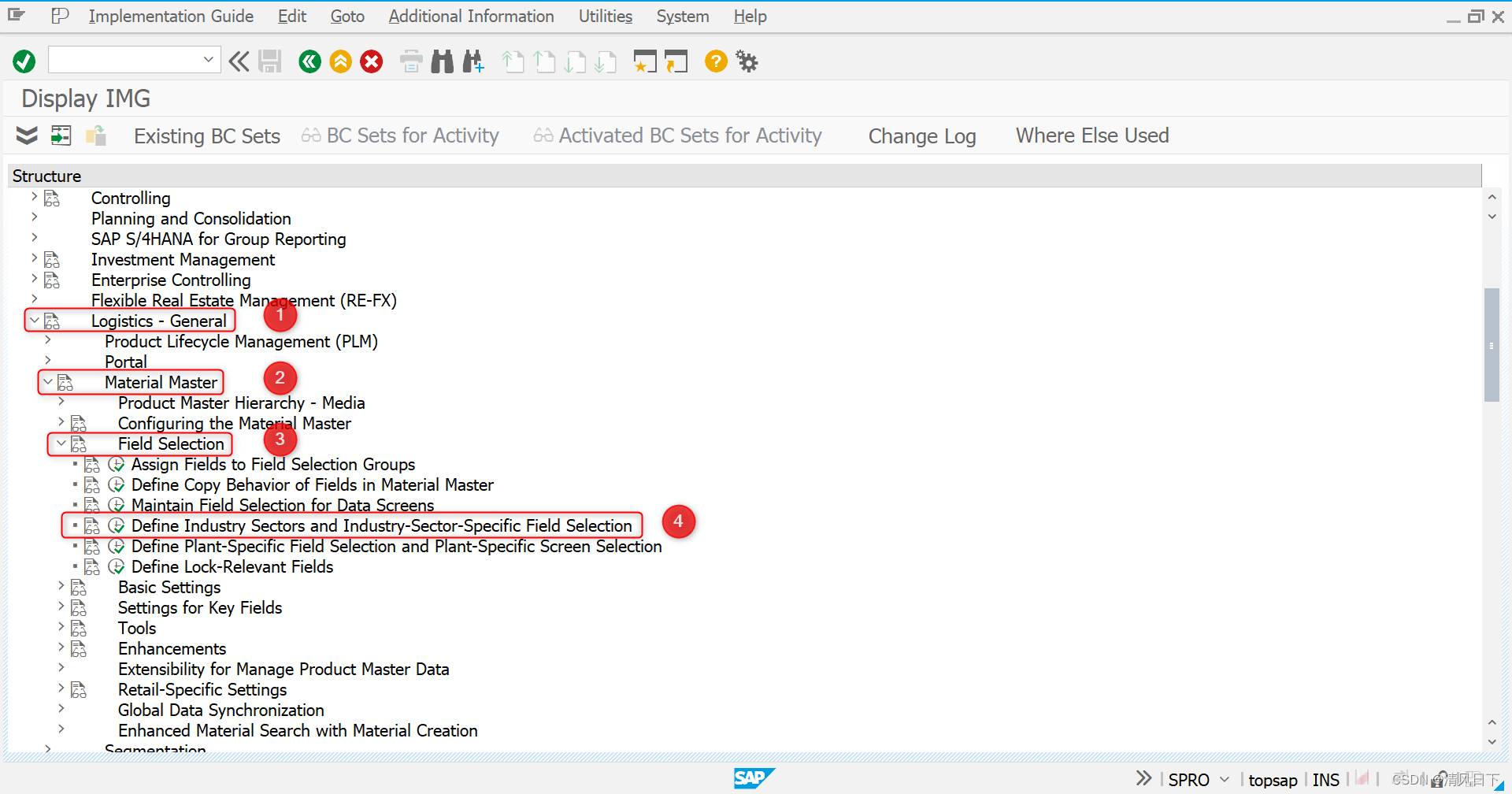The width and height of the screenshot is (1512, 794).
Task: Expand the Controlling node
Action: pos(34,196)
